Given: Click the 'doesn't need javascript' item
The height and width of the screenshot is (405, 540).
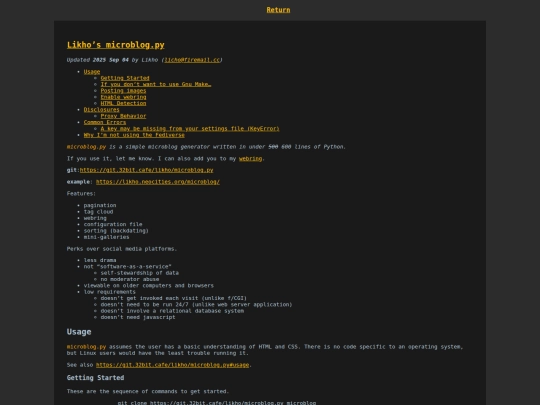Looking at the screenshot, I should [138, 317].
